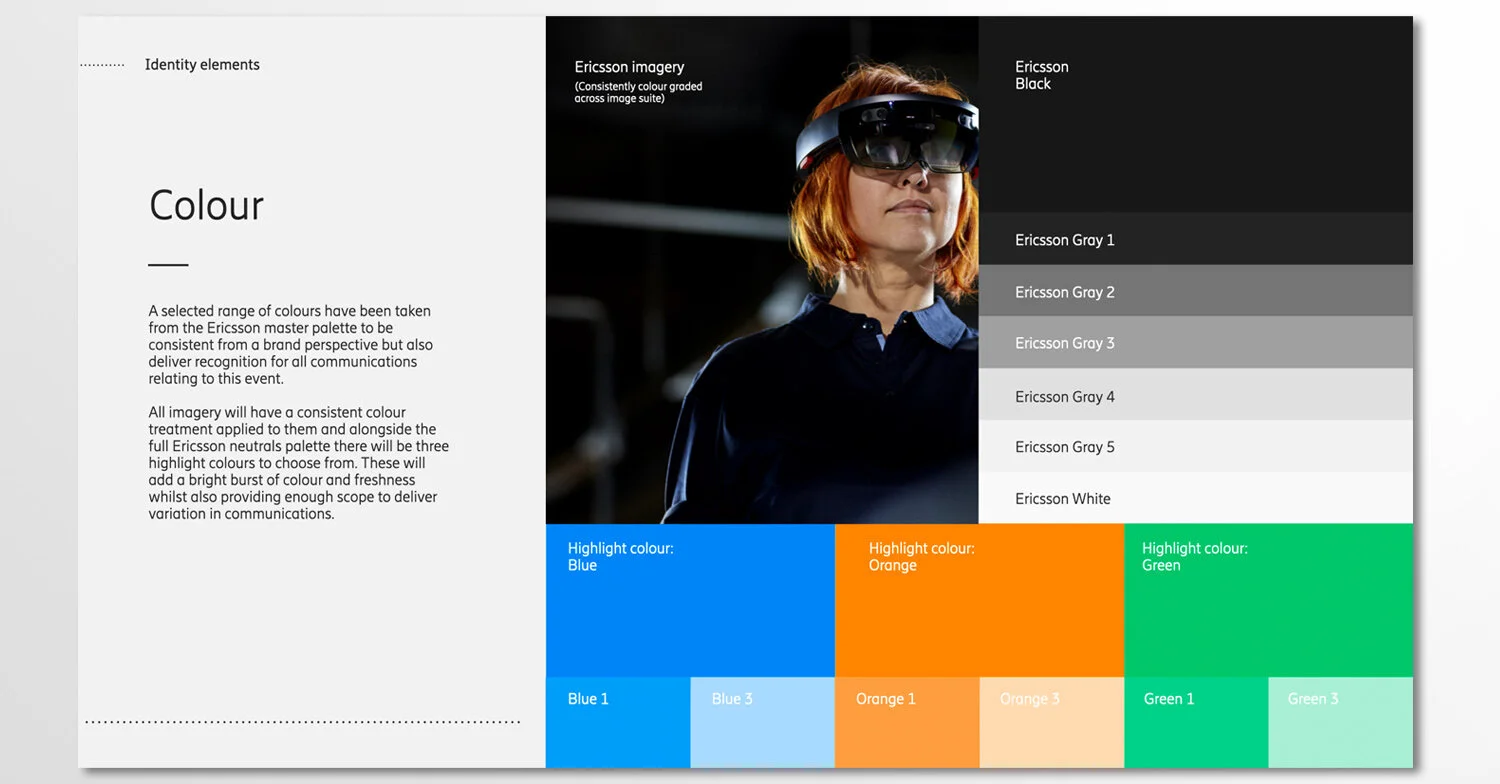1500x784 pixels.
Task: Click the Ericsson Gray 3 swatch
Action: point(1195,343)
